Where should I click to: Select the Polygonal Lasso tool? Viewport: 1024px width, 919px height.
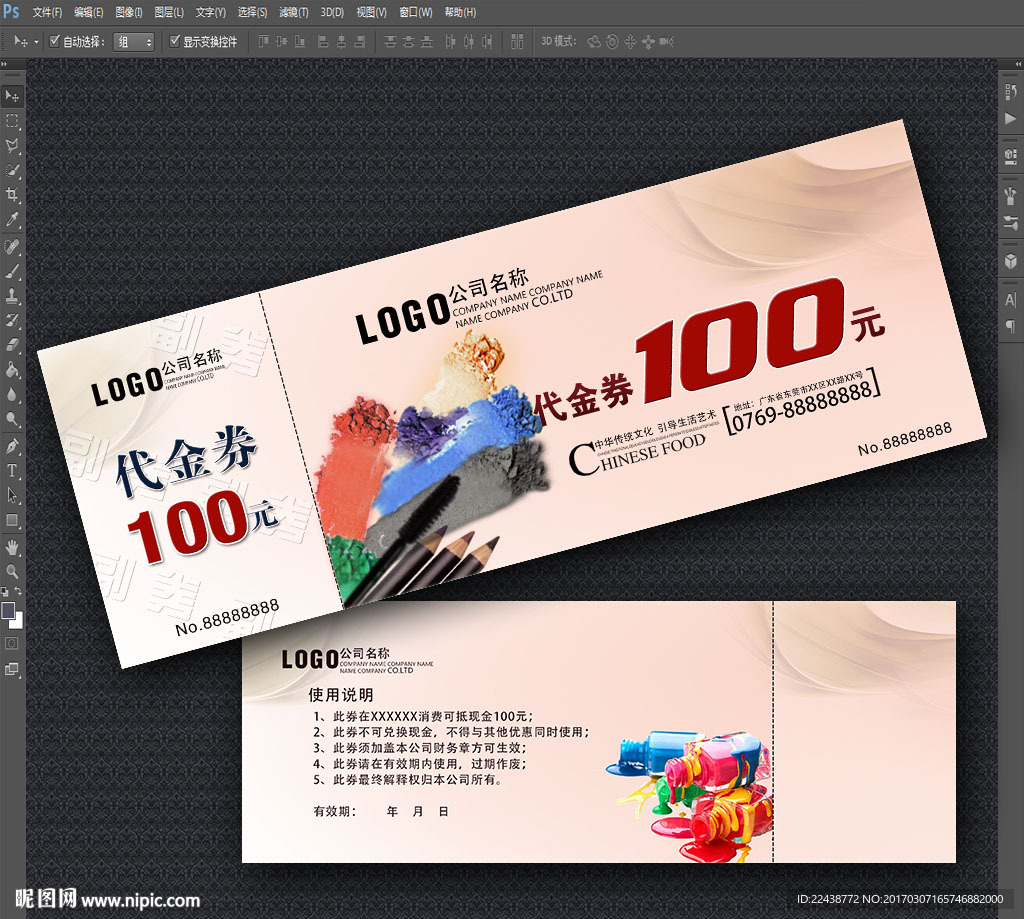tap(13, 145)
